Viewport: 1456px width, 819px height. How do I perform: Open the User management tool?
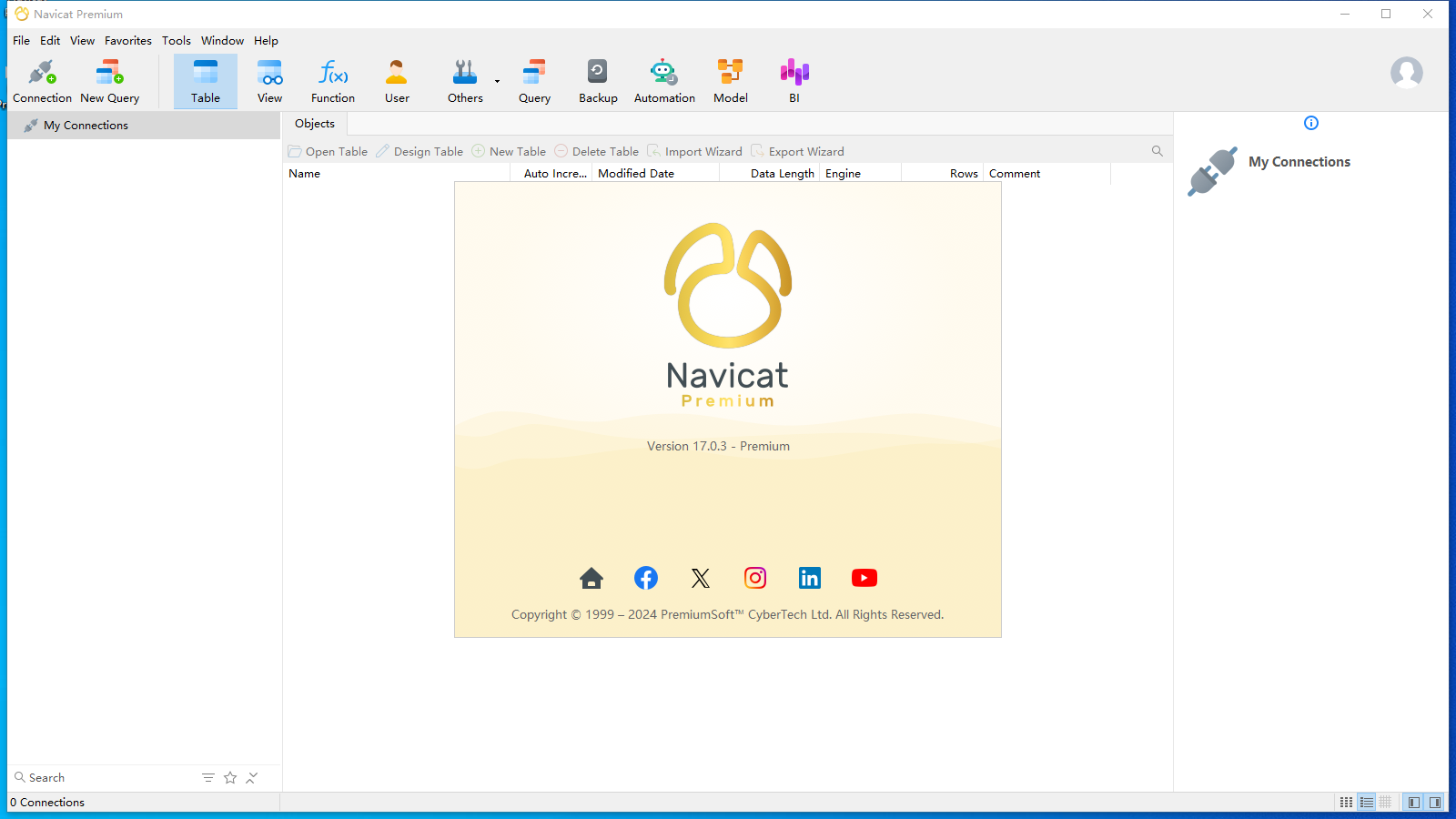(x=397, y=80)
